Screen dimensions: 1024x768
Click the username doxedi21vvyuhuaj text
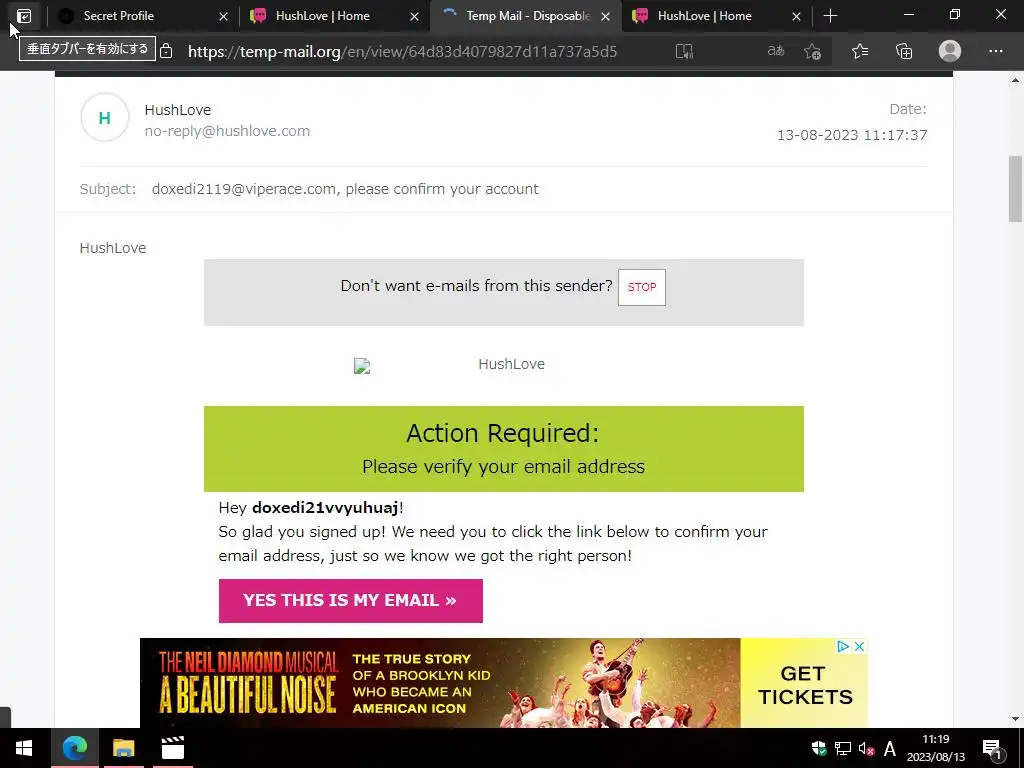(325, 507)
